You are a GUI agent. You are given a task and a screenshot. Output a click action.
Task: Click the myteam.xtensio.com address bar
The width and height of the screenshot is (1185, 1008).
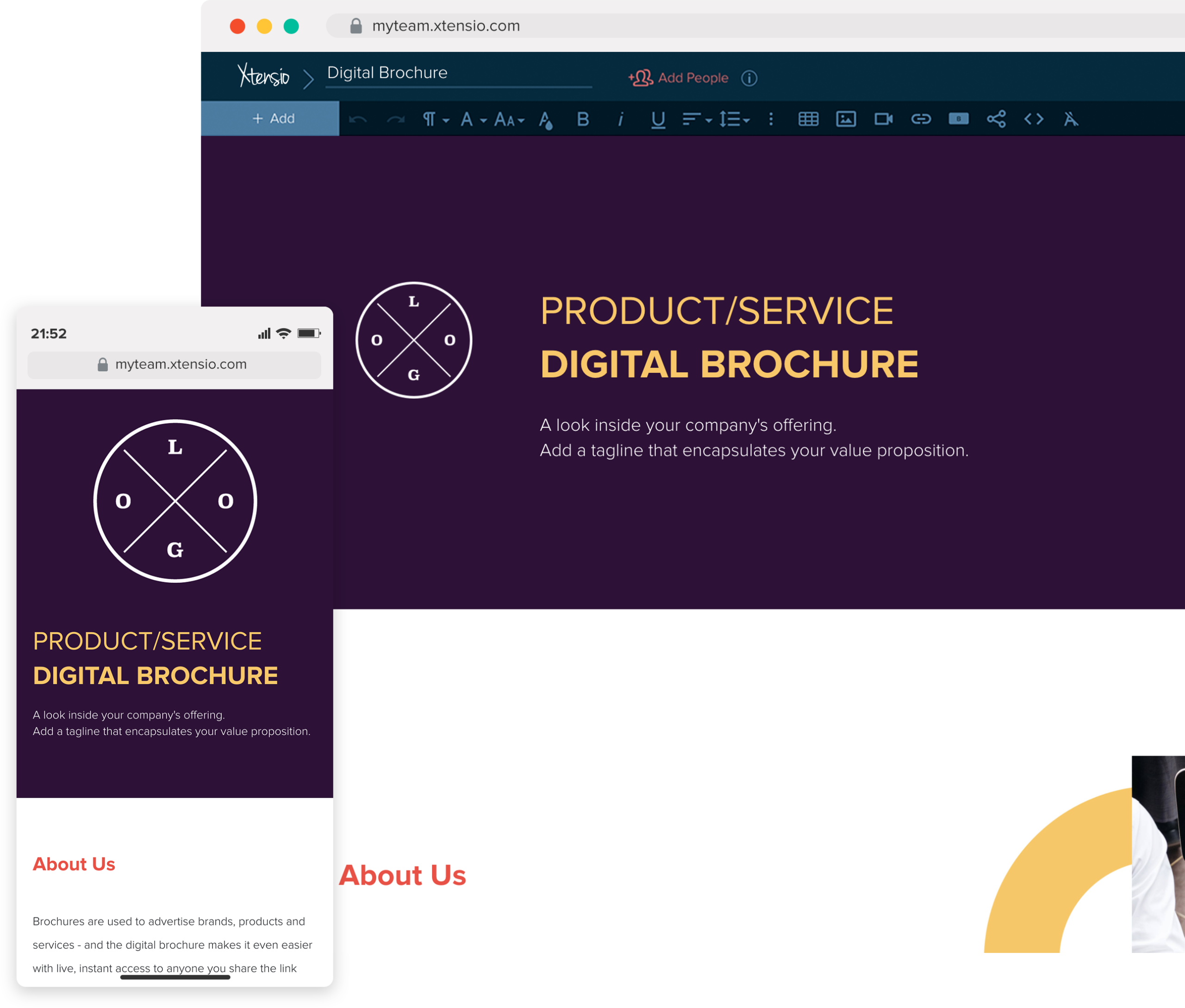(446, 26)
